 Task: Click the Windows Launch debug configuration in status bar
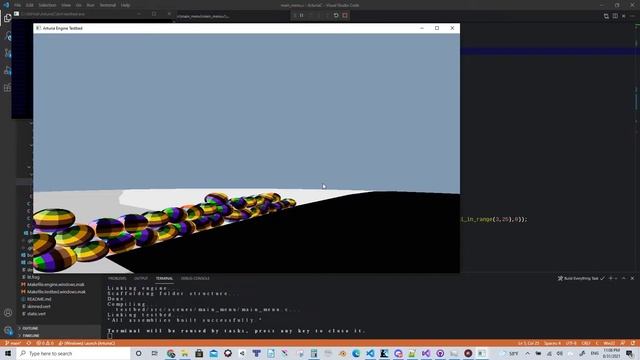click(87, 343)
